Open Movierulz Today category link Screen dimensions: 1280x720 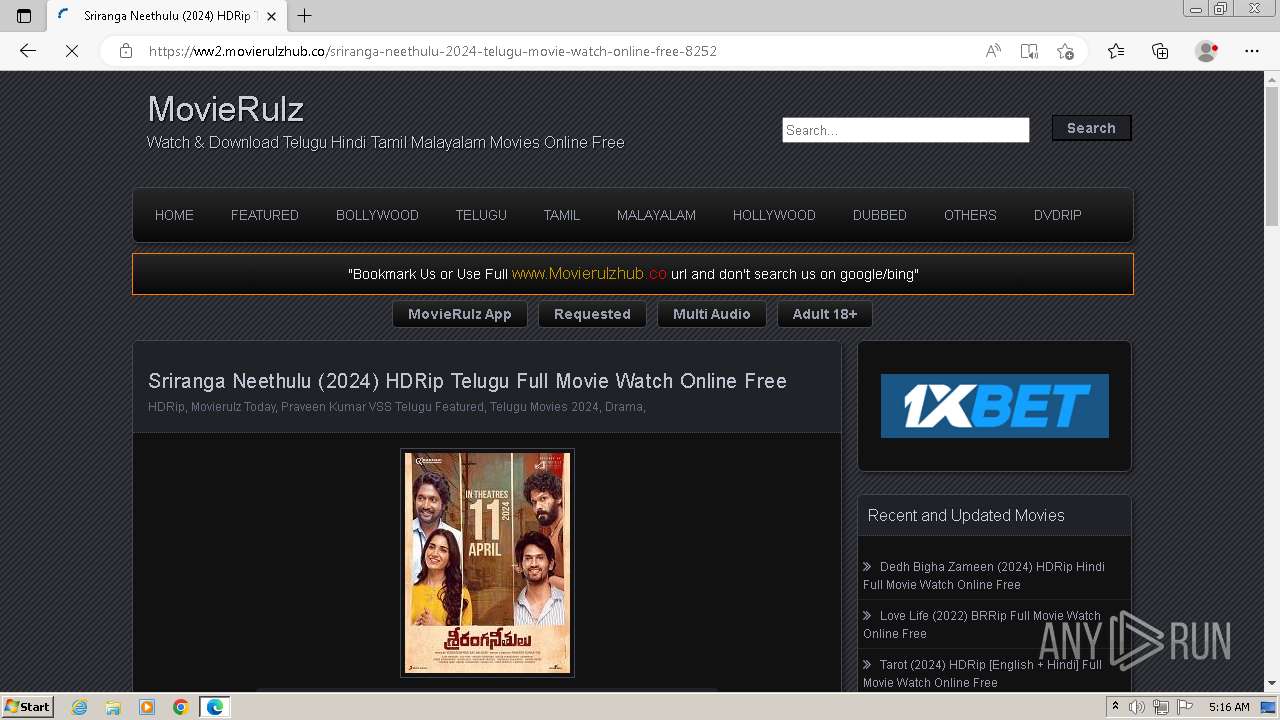point(233,407)
